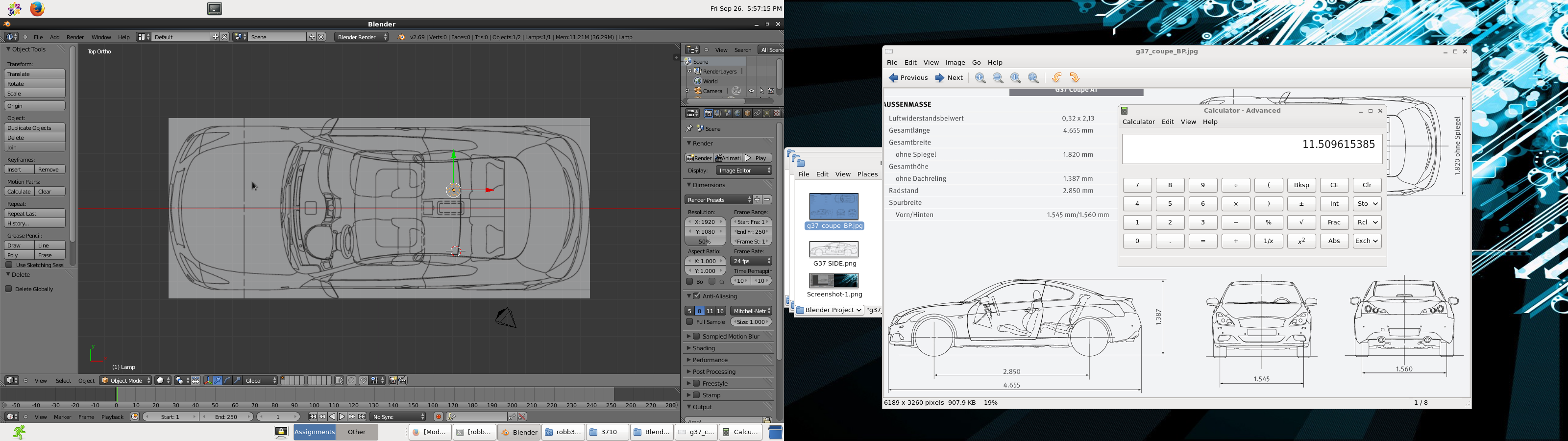This screenshot has width=1568, height=441.
Task: Open the Sto dropdown in calculator
Action: click(1367, 204)
